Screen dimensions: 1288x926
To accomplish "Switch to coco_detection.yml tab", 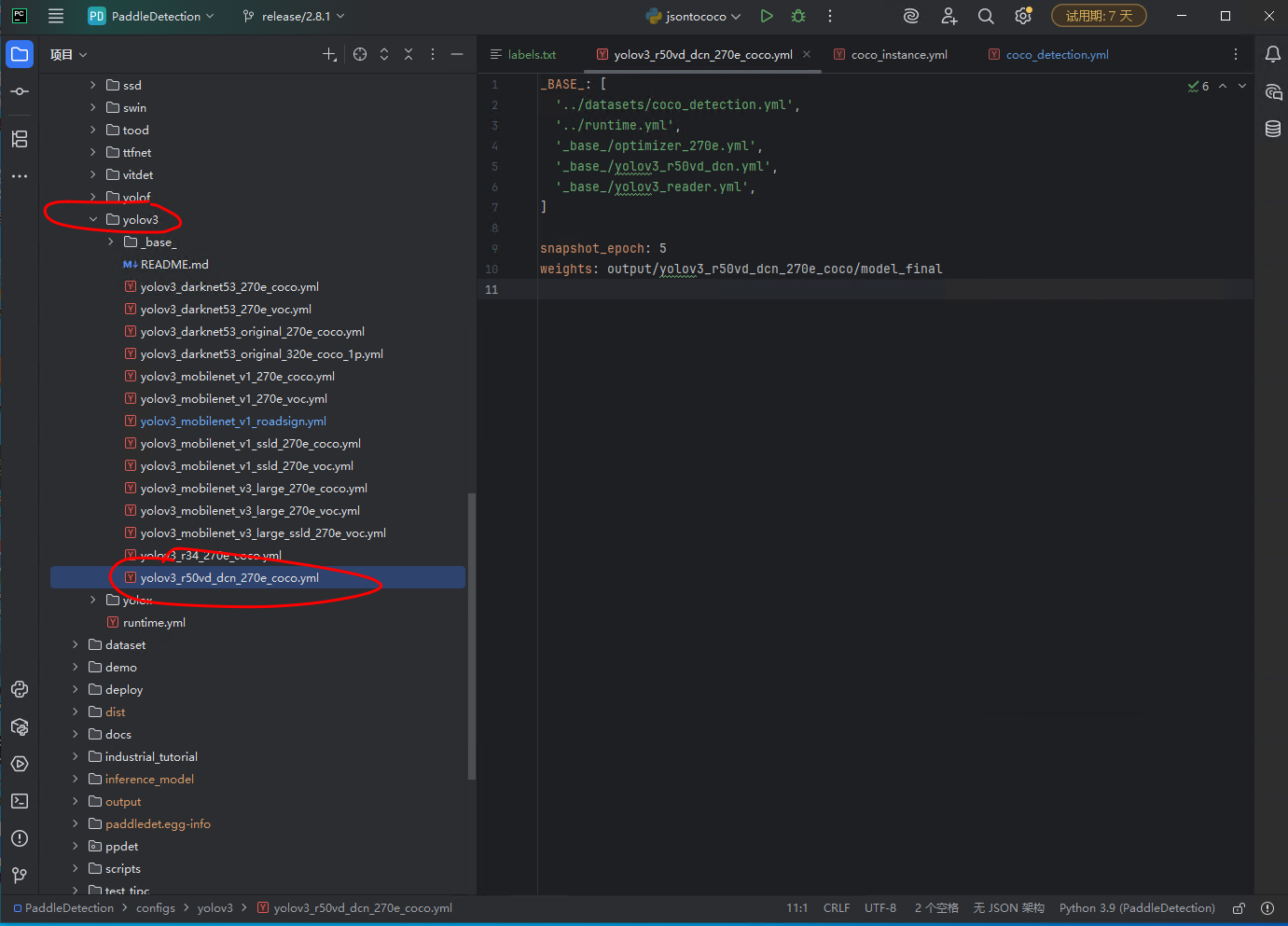I will click(1049, 55).
